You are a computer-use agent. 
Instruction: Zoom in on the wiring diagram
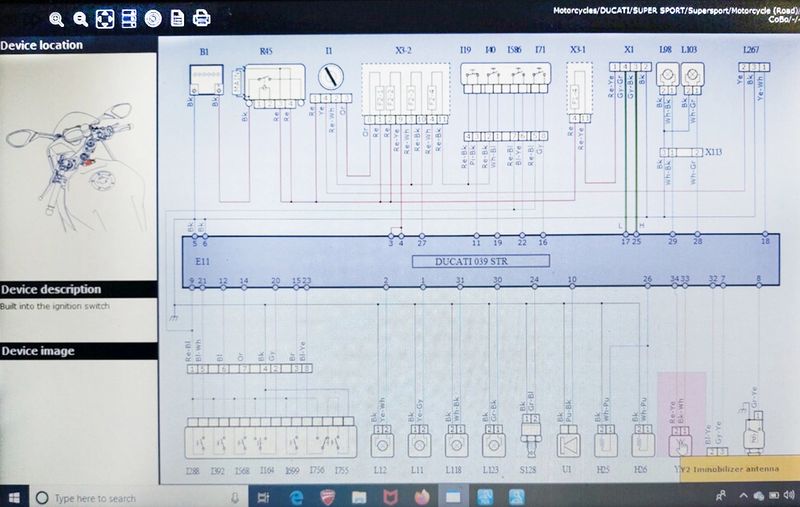(57, 19)
